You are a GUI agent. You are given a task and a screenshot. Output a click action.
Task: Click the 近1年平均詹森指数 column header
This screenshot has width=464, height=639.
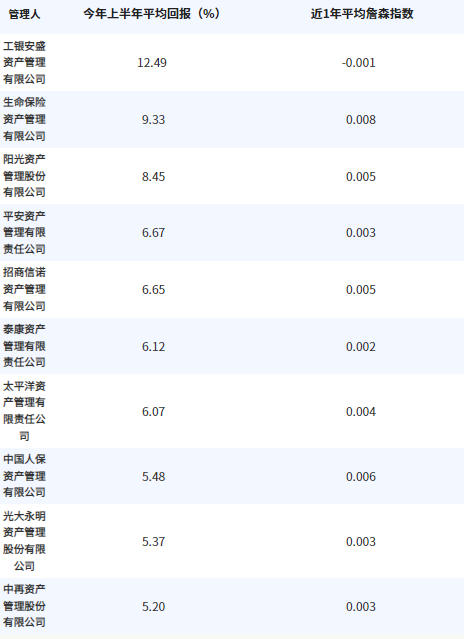(362, 14)
